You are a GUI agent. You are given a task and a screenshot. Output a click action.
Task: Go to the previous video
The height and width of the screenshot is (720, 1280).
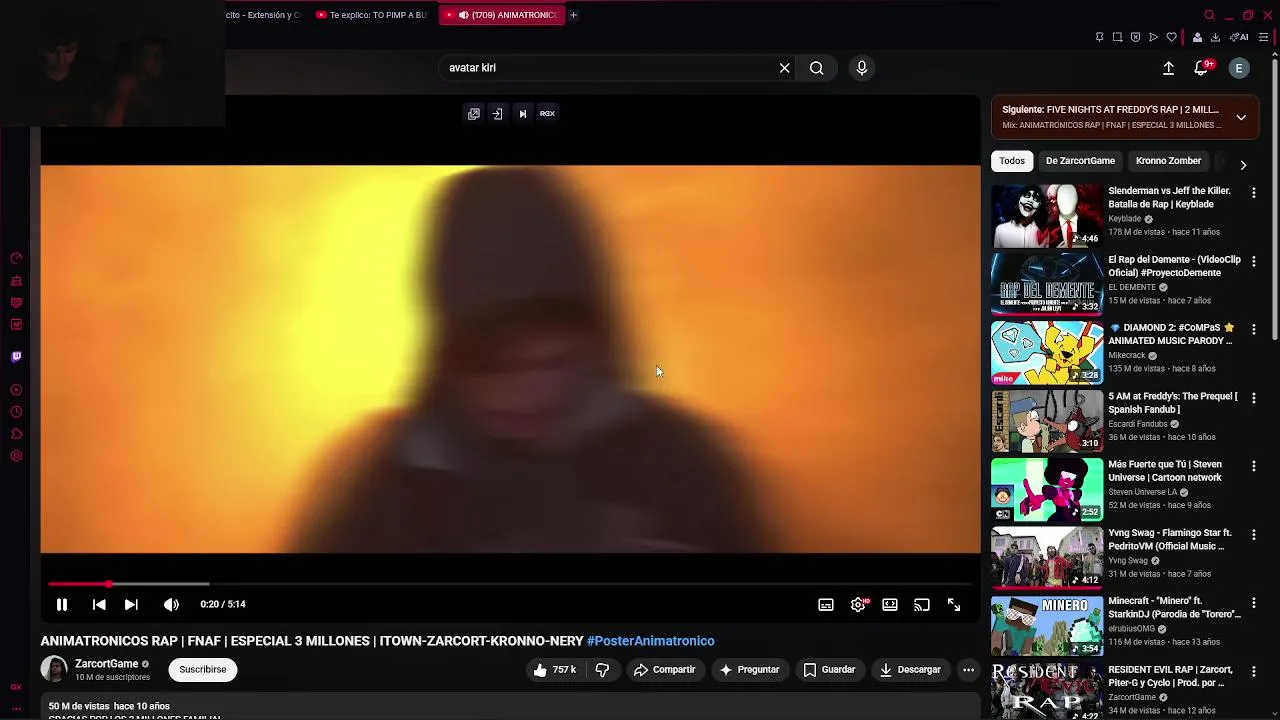point(99,604)
